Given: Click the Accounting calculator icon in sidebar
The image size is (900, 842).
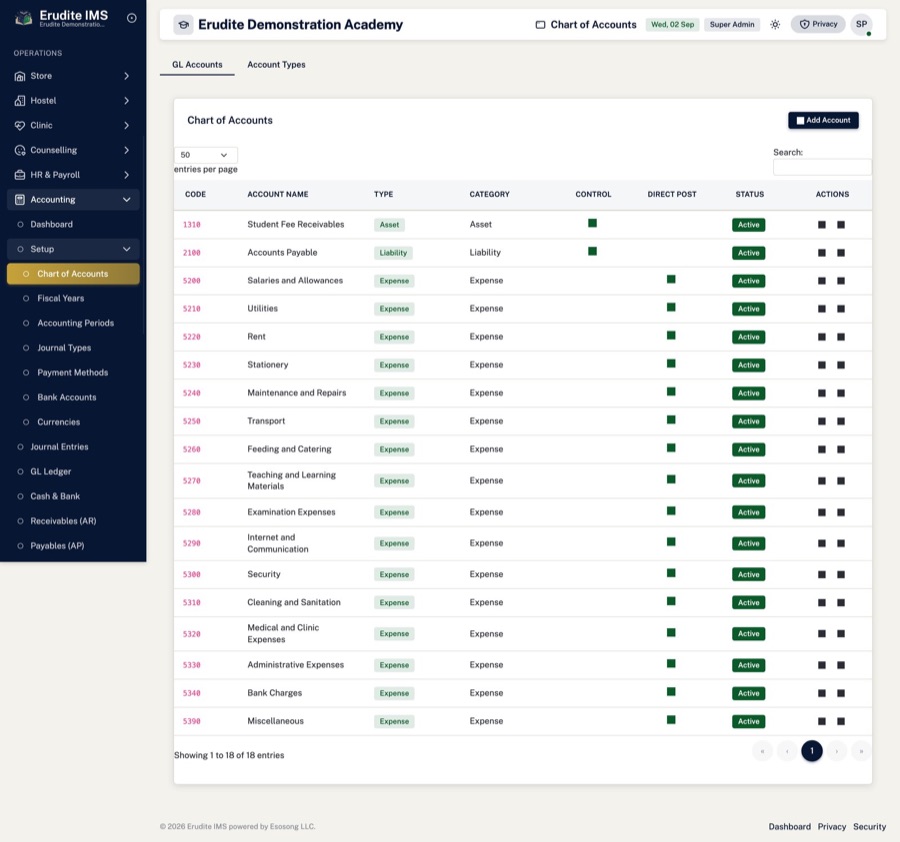Looking at the screenshot, I should (x=20, y=200).
